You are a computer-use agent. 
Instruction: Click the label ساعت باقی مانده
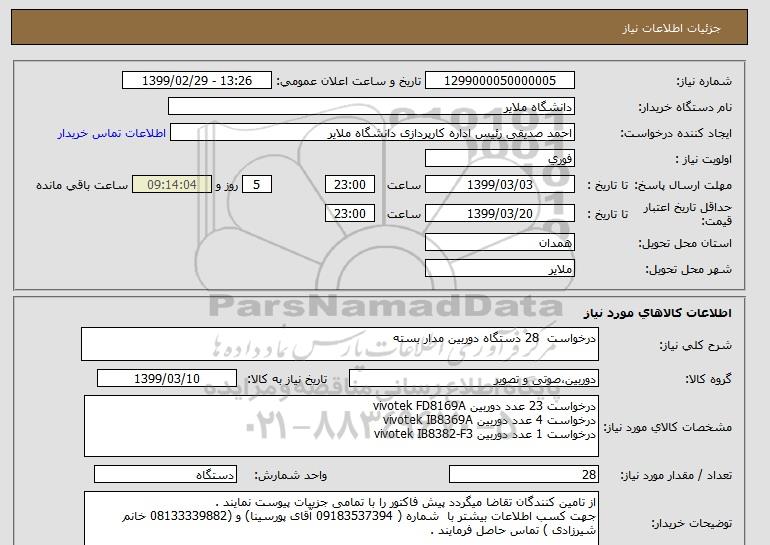click(82, 185)
